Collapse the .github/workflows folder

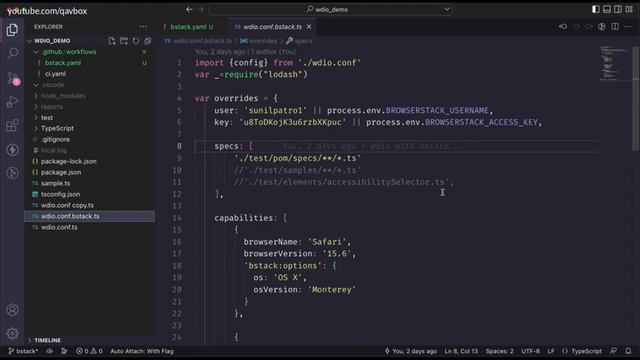[x=69, y=52]
